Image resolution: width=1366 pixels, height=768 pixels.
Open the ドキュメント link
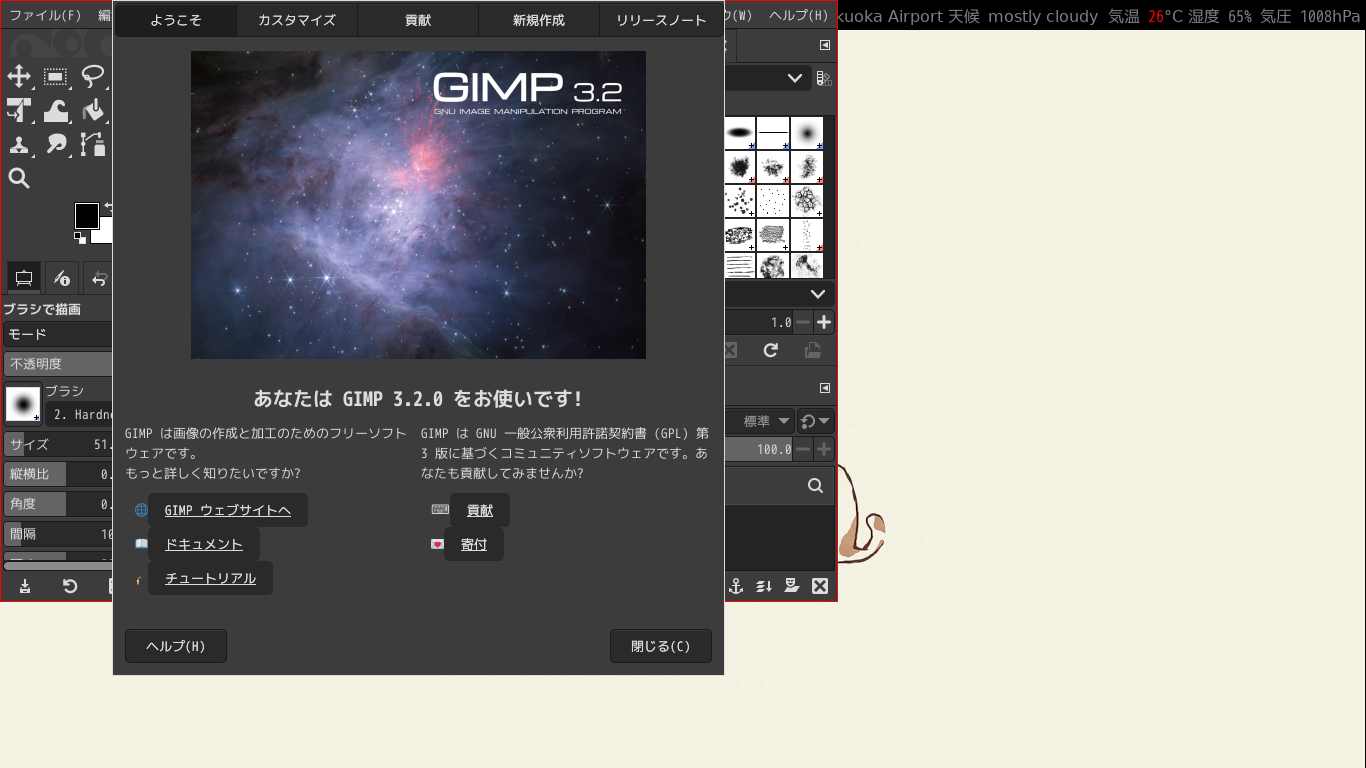(204, 544)
